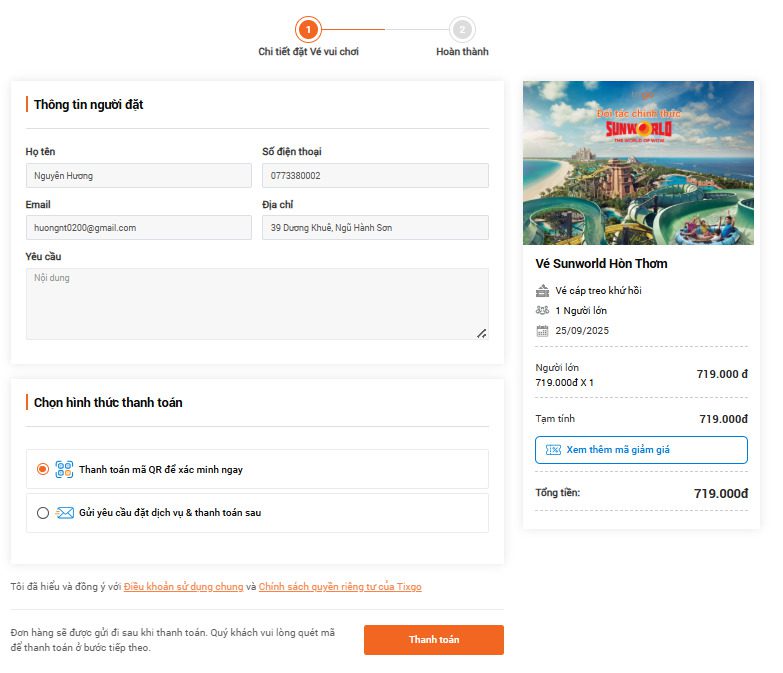Open Xem thêm mã giảm giá
The image size is (783, 673).
[x=641, y=450]
